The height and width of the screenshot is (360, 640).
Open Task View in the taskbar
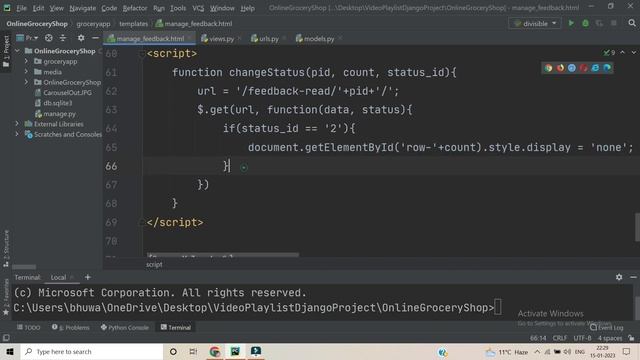[193, 351]
